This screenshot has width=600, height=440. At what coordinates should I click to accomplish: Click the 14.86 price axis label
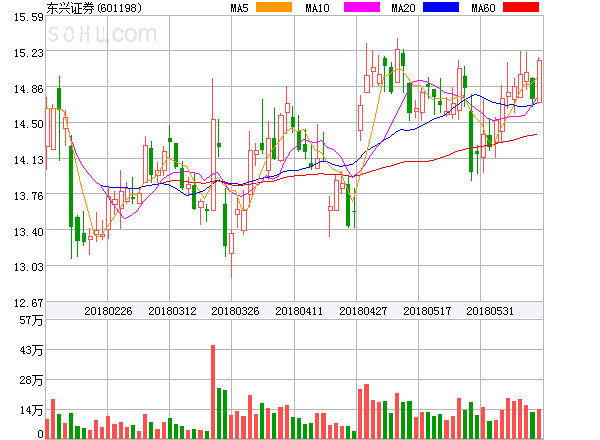tap(29, 89)
